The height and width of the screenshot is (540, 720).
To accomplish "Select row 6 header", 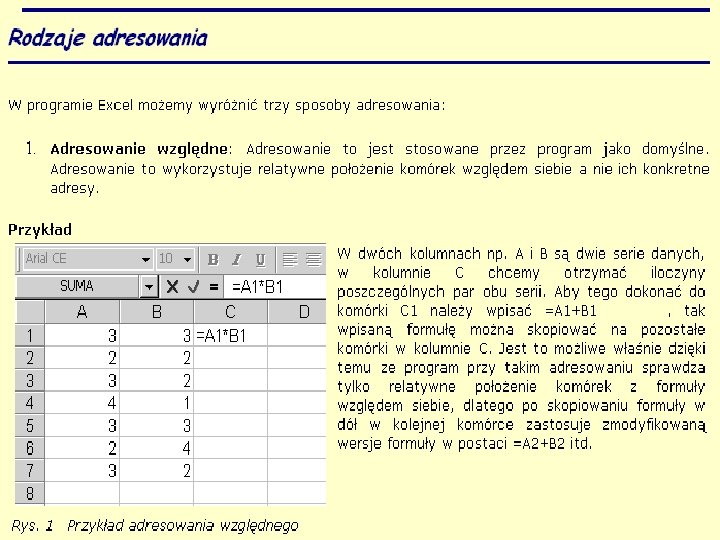I will tap(30, 448).
